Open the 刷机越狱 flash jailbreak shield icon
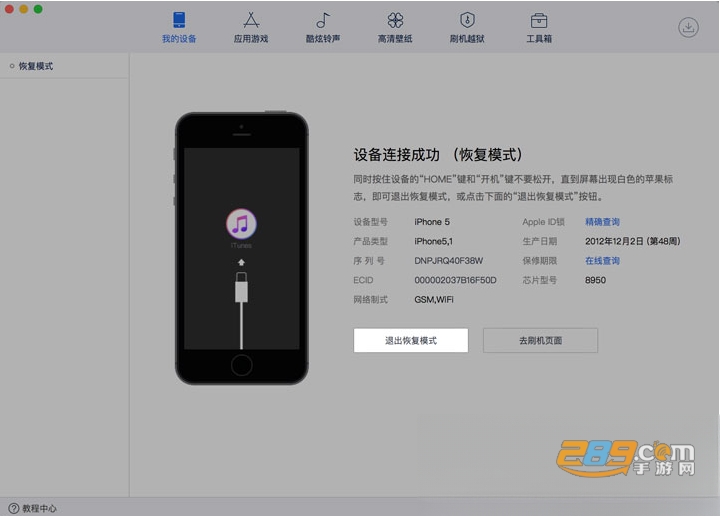This screenshot has height=516, width=720. click(467, 20)
